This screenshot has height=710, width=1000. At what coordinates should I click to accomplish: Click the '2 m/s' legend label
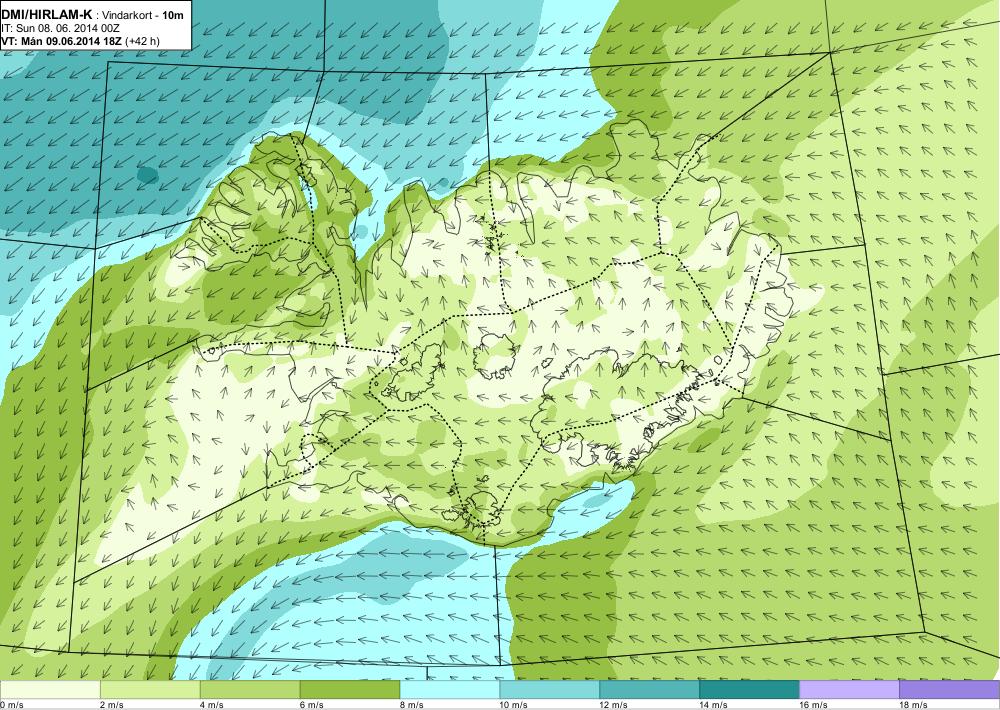[112, 705]
